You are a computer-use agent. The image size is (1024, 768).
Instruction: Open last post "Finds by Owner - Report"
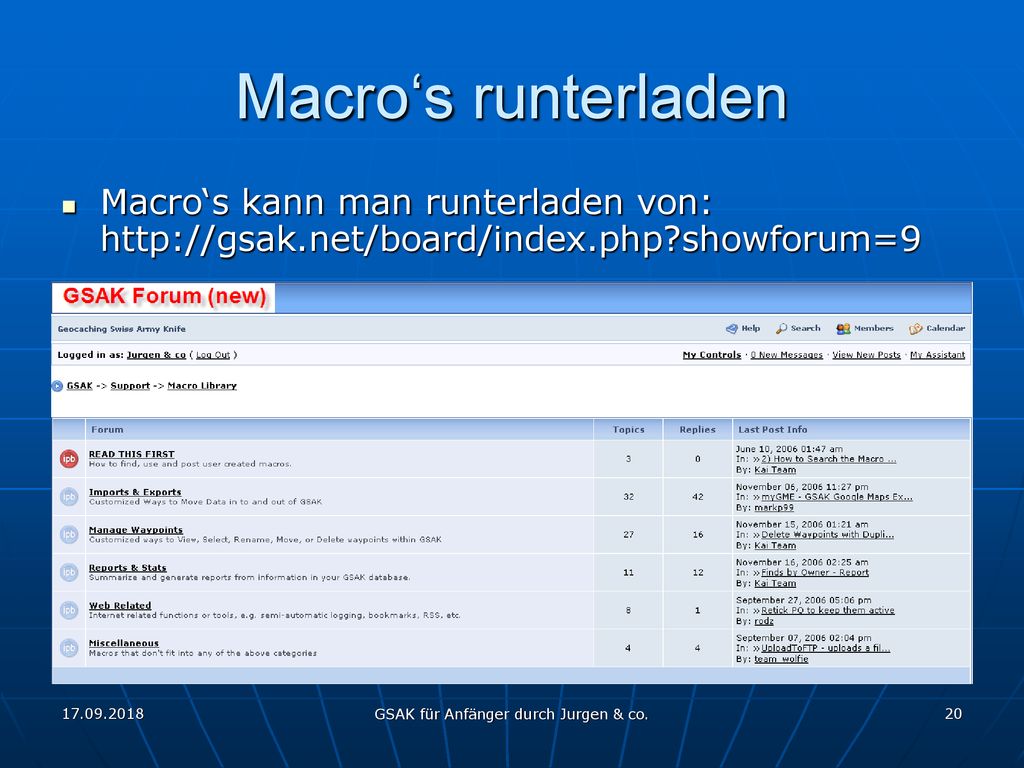click(x=815, y=573)
